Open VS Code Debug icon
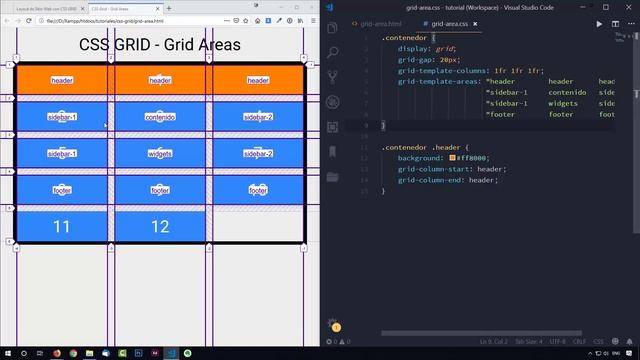Screen dimensions: 640x360 pyautogui.click(x=332, y=102)
